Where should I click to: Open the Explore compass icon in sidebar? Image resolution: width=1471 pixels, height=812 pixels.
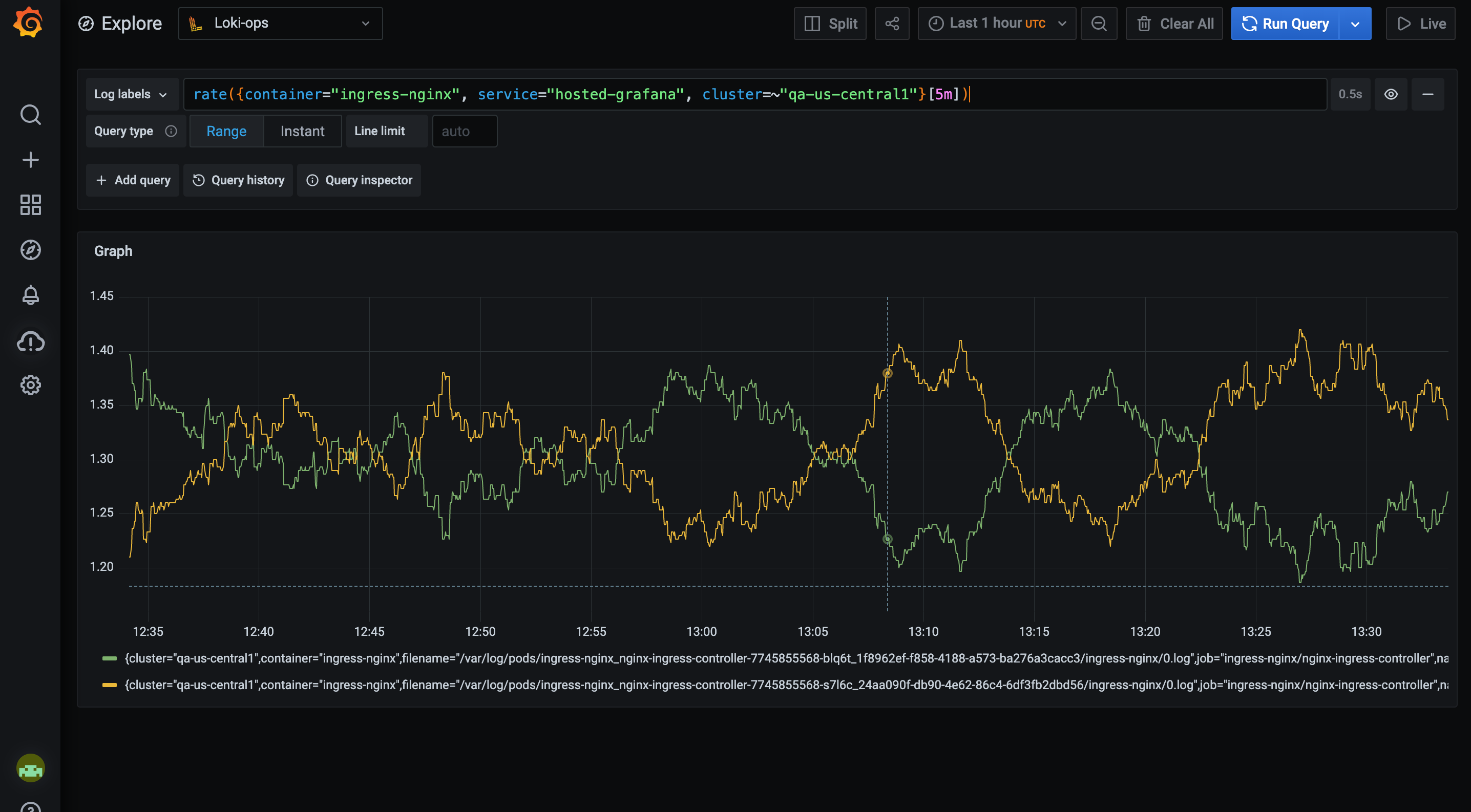tap(30, 249)
